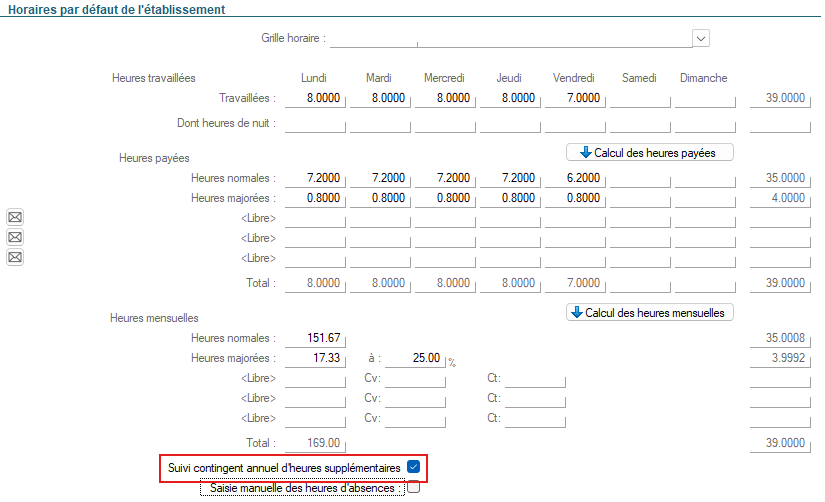Select Mardi Heures normales field
Viewport: 825px width, 502px height.
pos(379,178)
